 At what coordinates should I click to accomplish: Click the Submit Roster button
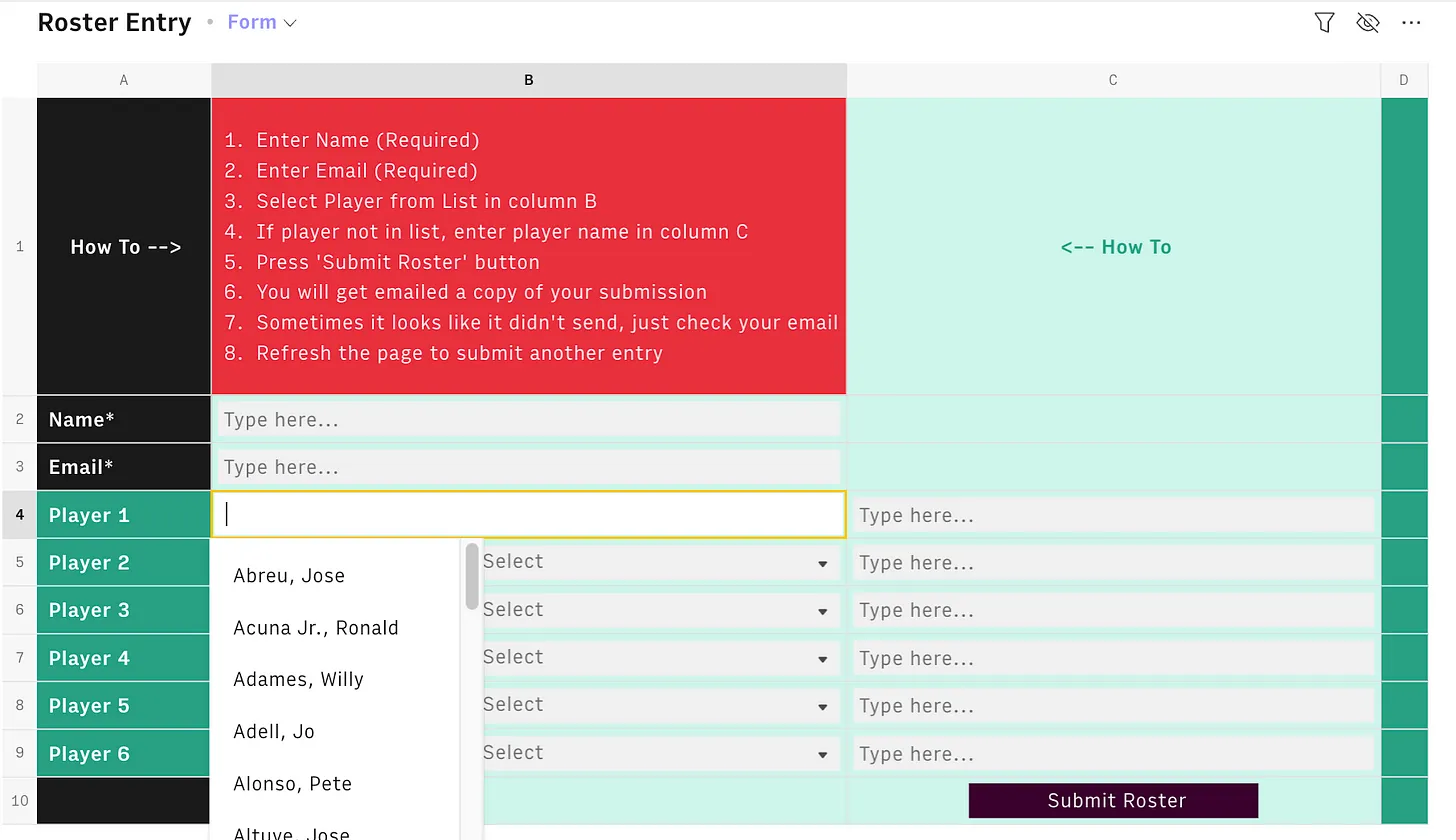(1113, 800)
